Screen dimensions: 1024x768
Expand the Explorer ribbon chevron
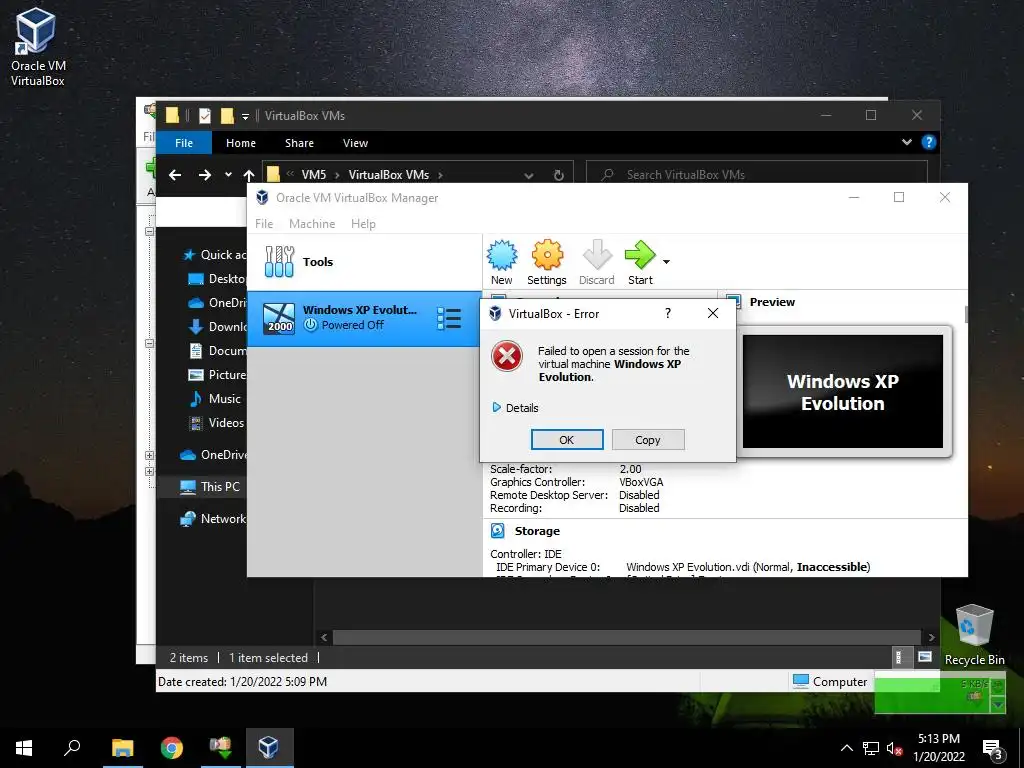tap(906, 142)
